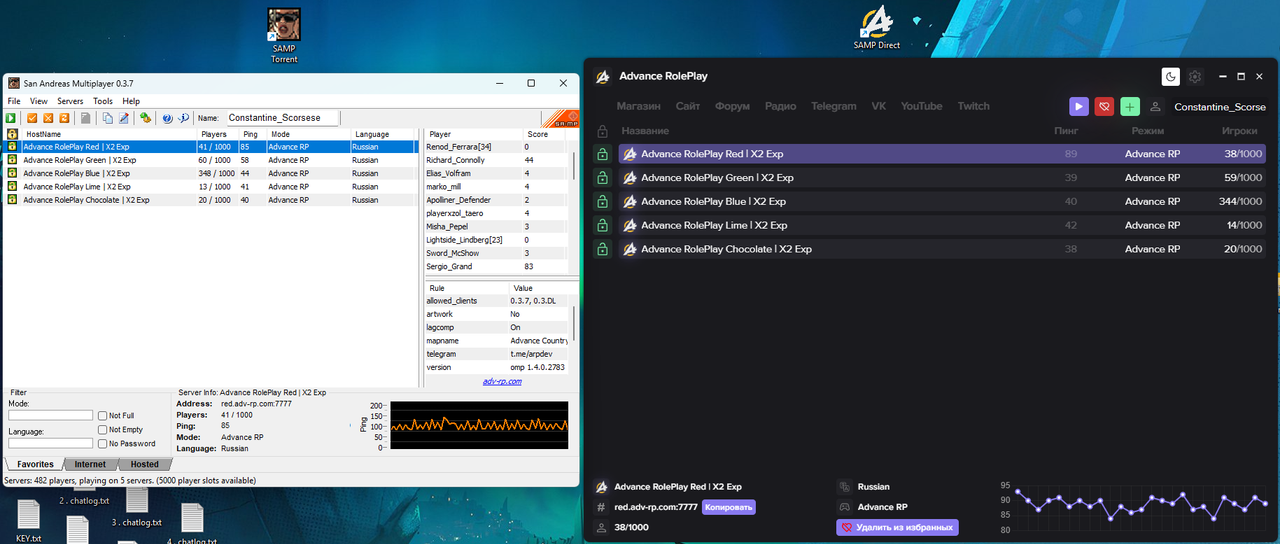Enable the Not Full filter checkbox
Screen dimensions: 1280x544
click(x=103, y=415)
